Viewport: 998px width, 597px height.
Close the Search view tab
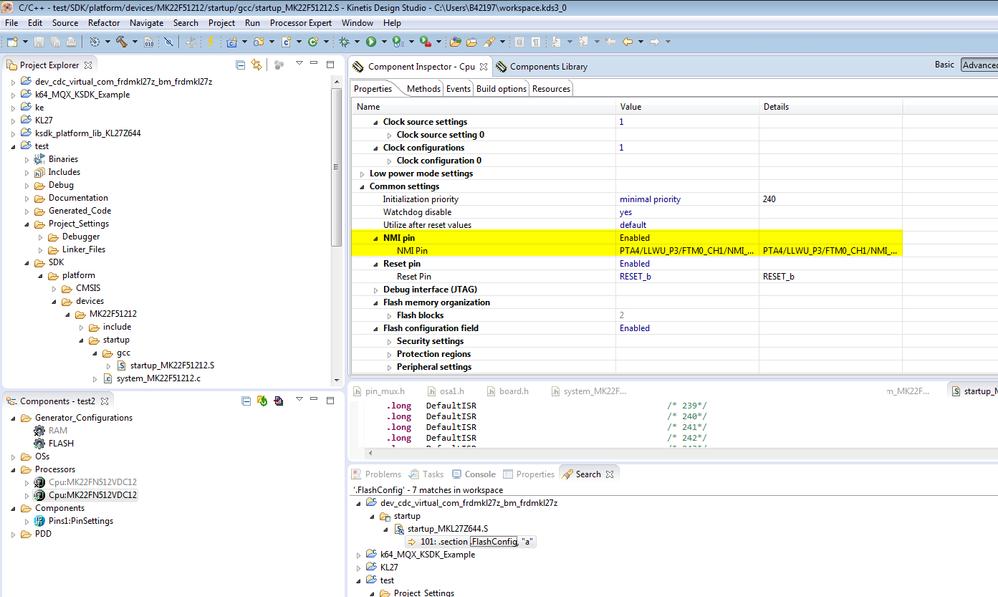click(610, 474)
